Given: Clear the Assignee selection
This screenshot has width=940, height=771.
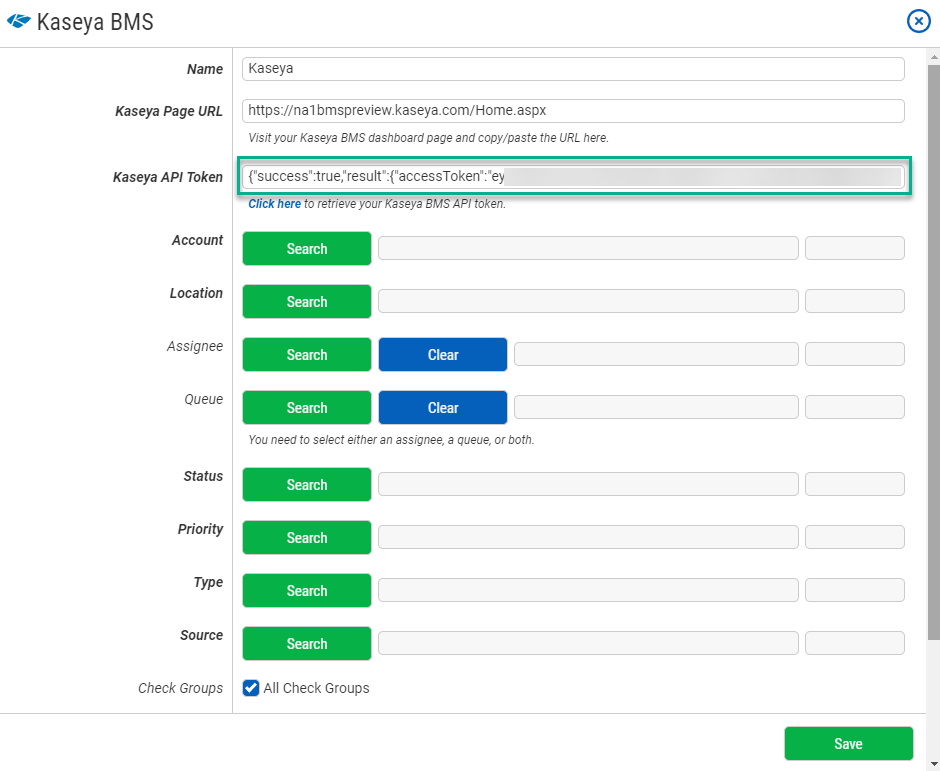Looking at the screenshot, I should (442, 354).
